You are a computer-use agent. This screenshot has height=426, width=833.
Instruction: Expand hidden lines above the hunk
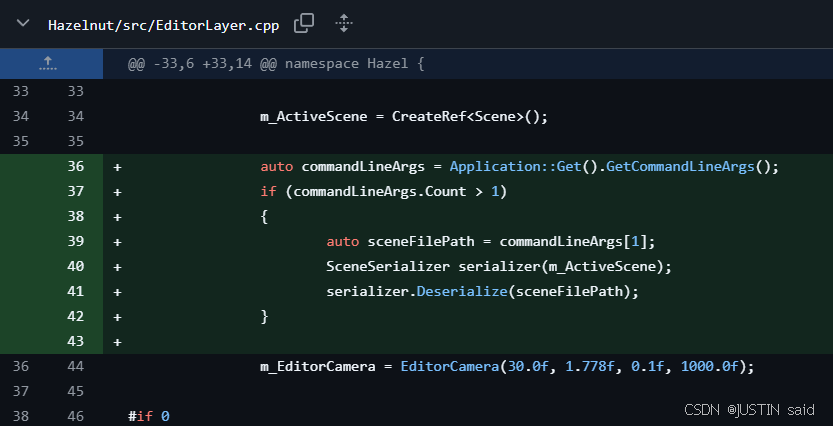coord(48,64)
